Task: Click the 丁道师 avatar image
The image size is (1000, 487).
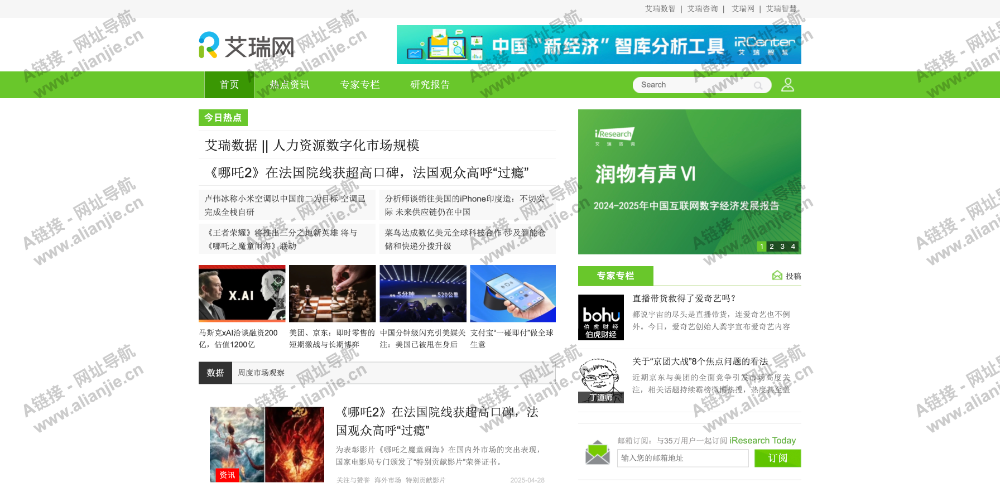Action: tap(601, 380)
